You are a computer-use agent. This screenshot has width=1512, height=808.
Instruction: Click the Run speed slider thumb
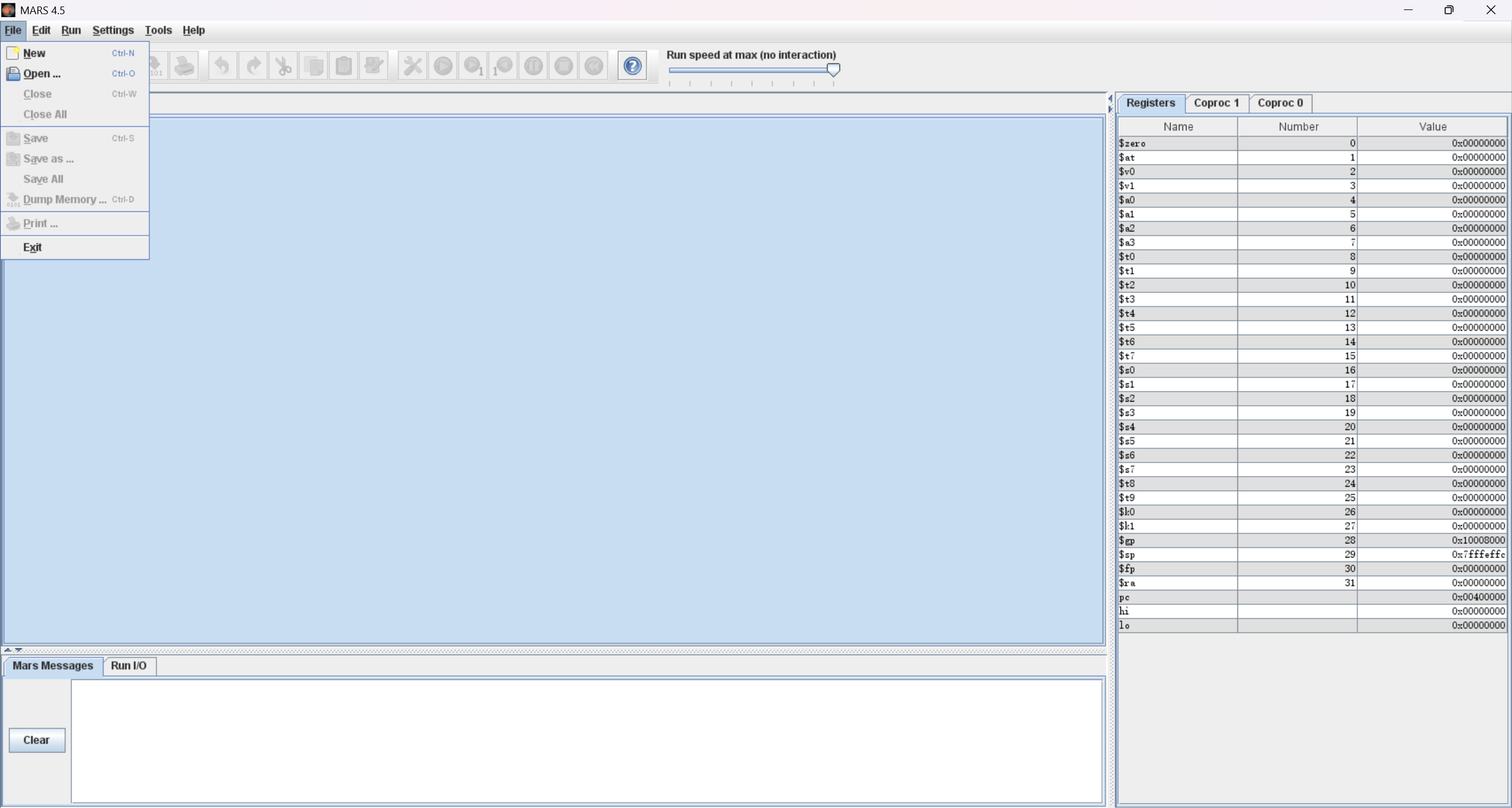click(x=833, y=70)
